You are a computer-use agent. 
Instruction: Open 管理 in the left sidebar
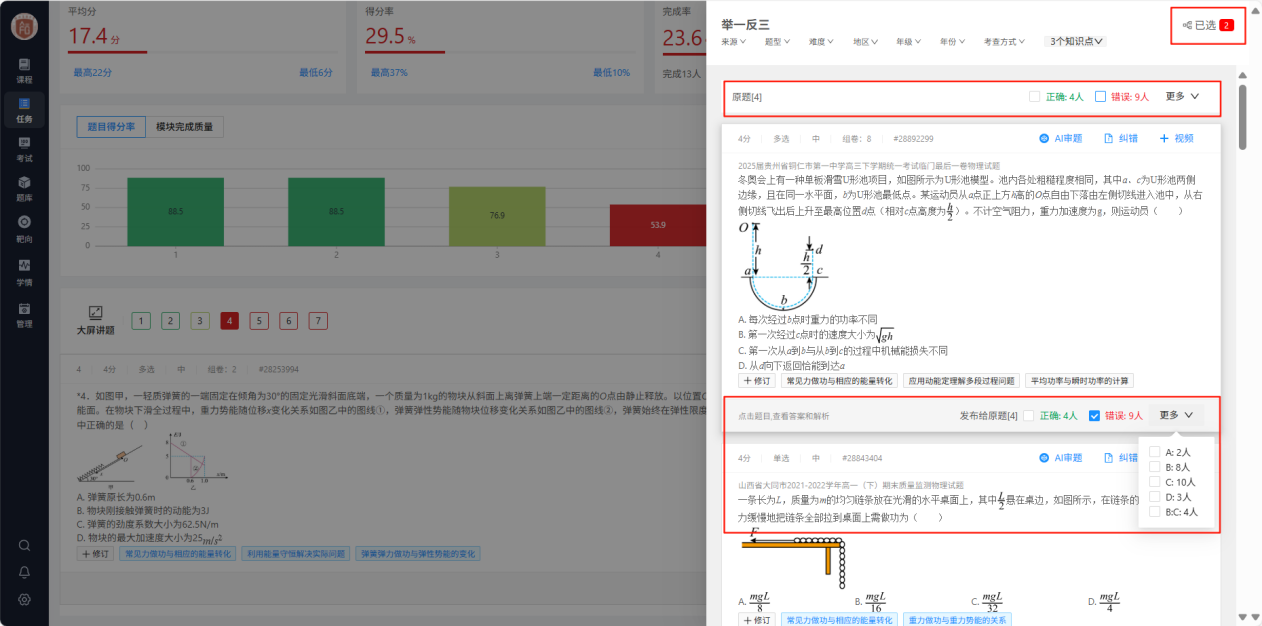pos(24,315)
